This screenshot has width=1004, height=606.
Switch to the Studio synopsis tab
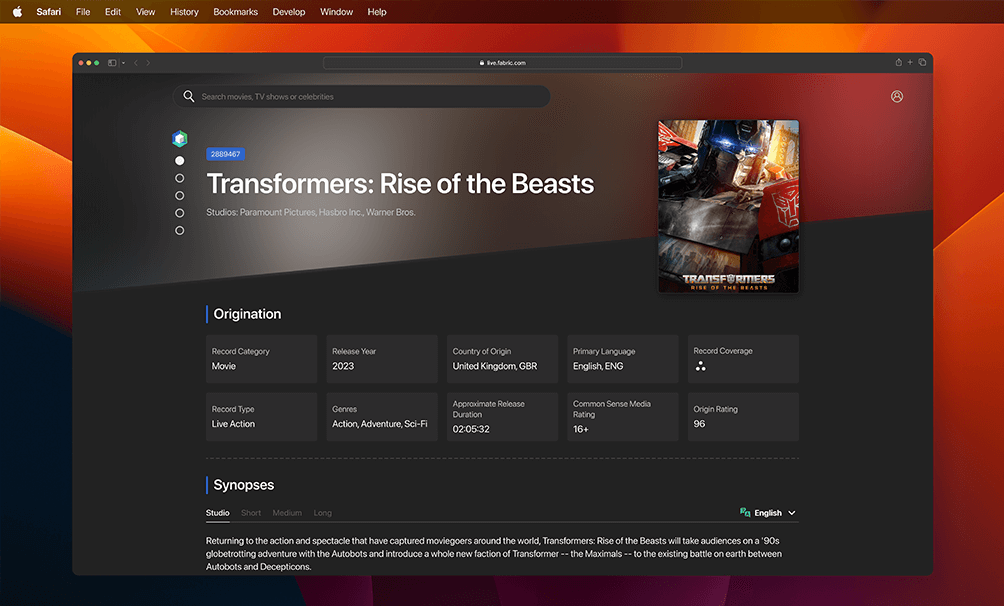pos(218,512)
